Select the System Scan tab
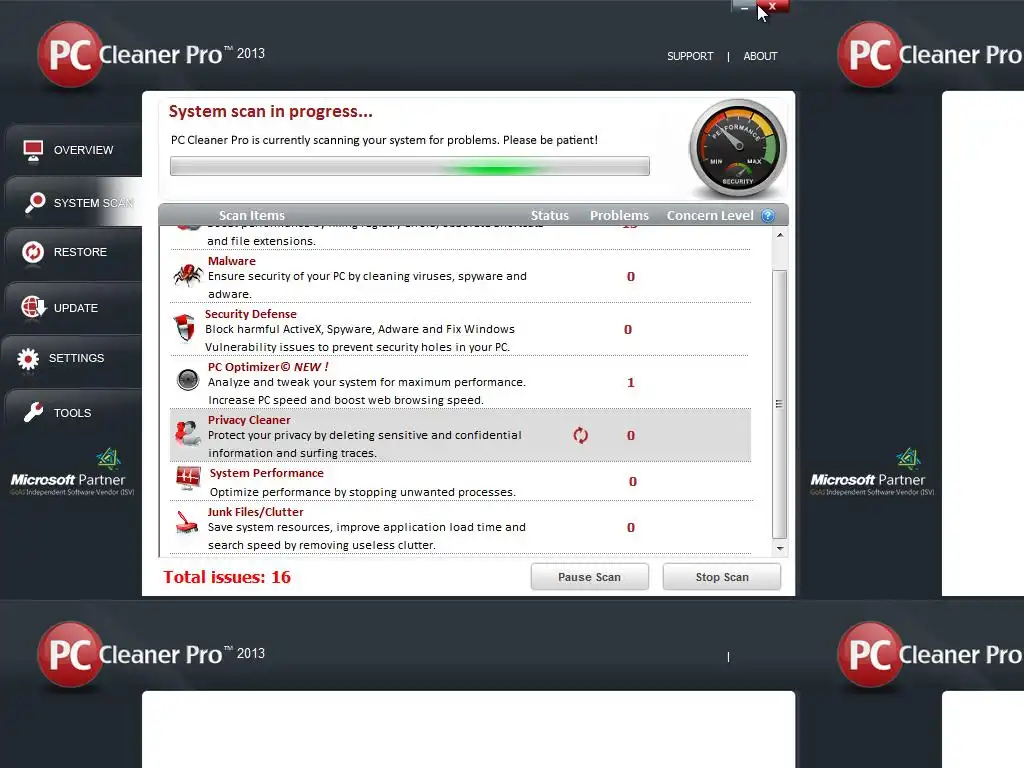1024x768 pixels. (73, 202)
